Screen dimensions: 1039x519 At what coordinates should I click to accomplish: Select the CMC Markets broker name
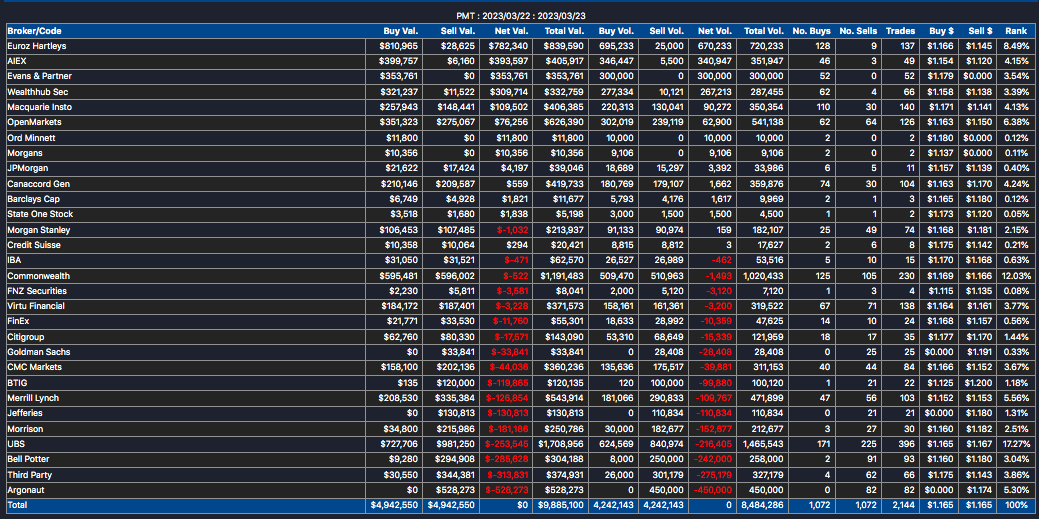coord(34,367)
